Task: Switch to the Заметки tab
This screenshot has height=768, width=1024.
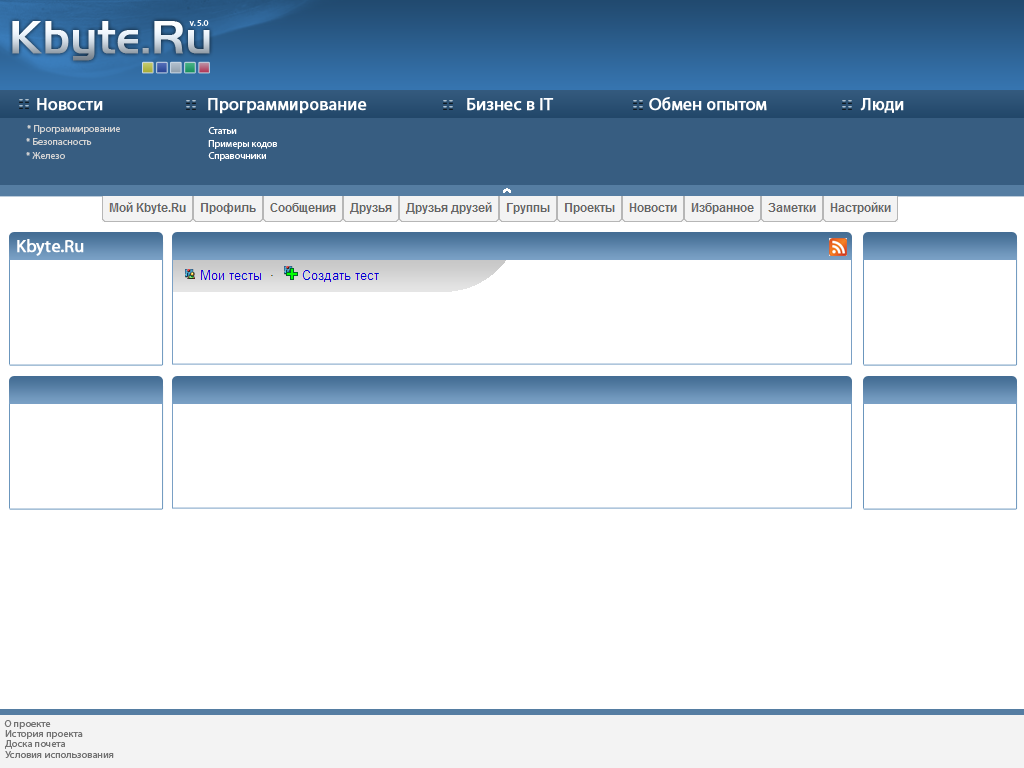Action: 792,208
